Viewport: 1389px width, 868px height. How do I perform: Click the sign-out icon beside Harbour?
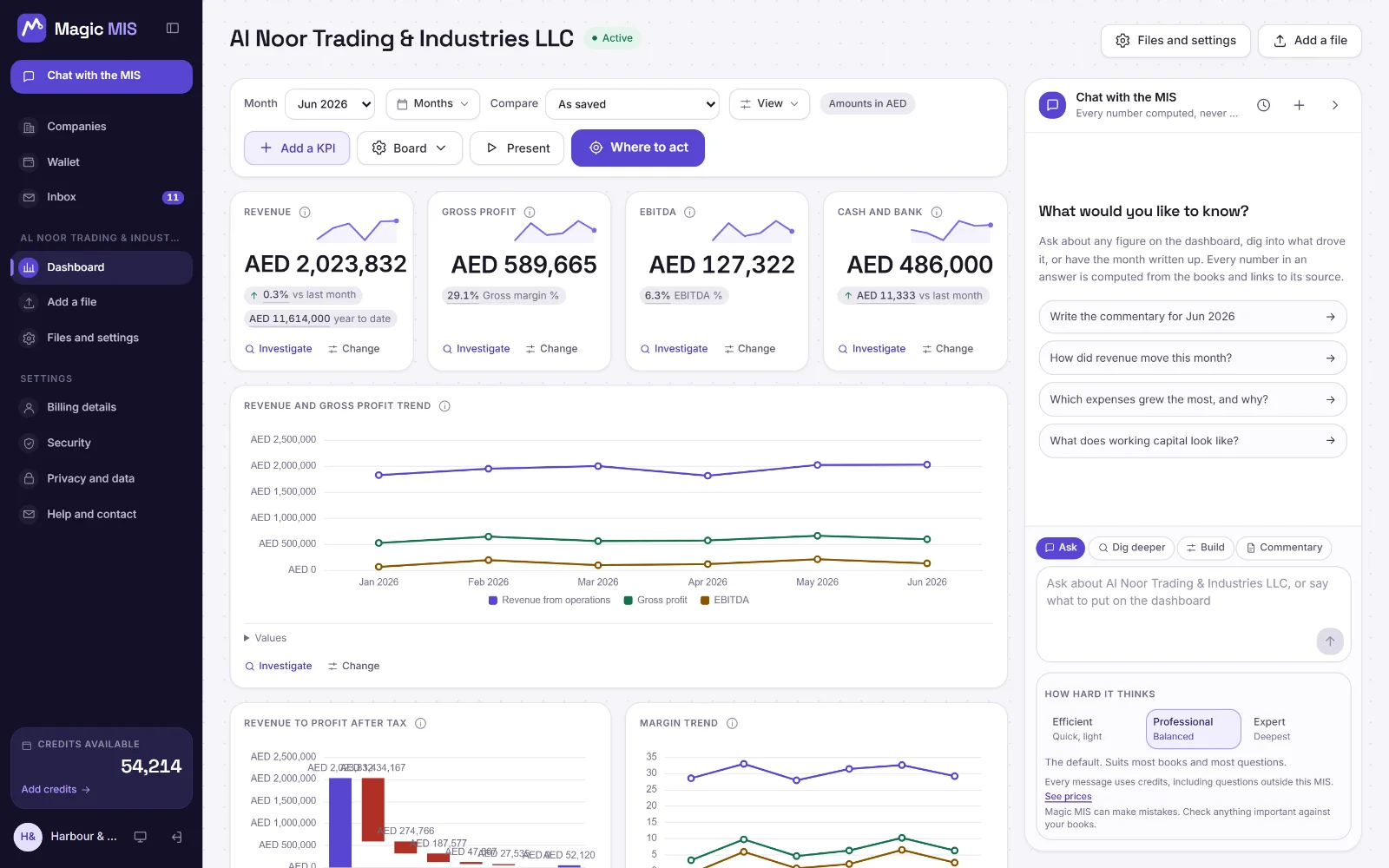177,837
